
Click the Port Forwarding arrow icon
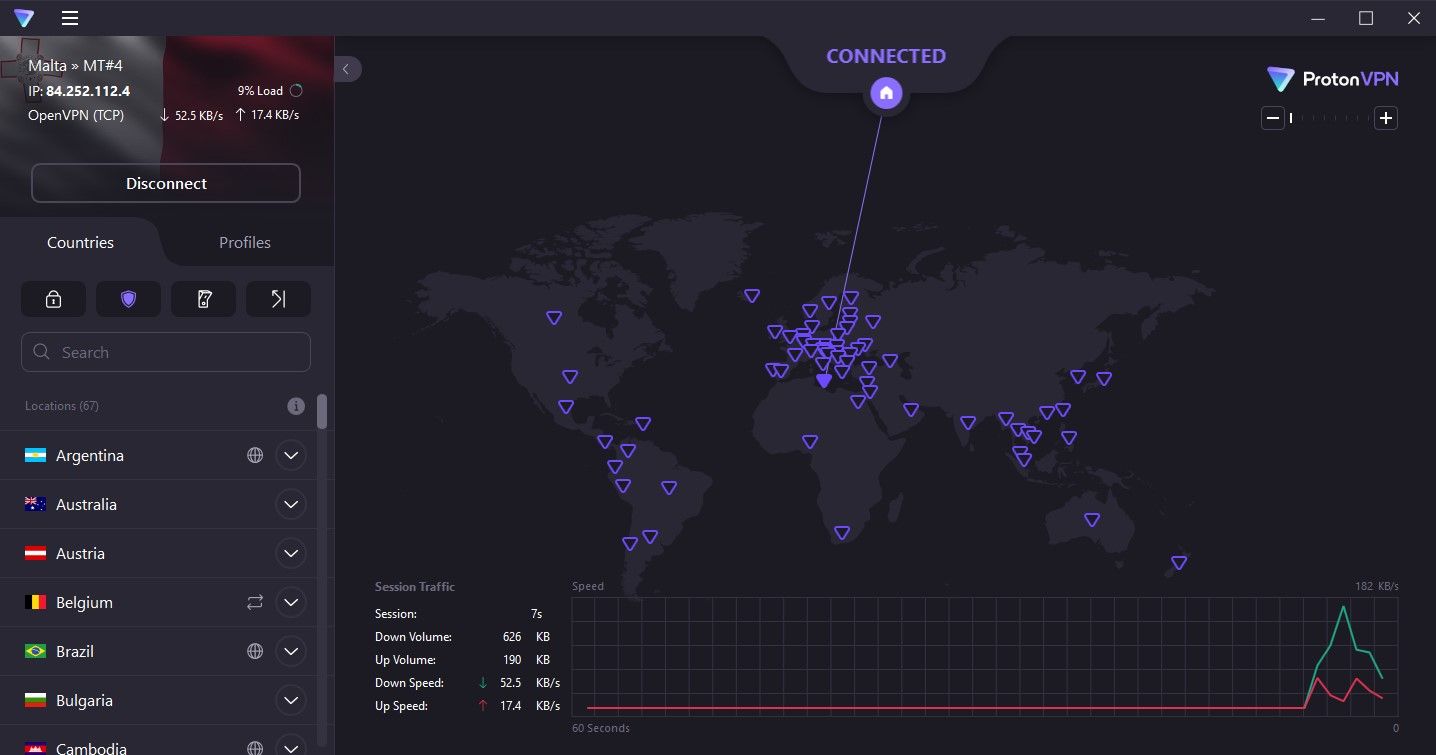pos(278,298)
